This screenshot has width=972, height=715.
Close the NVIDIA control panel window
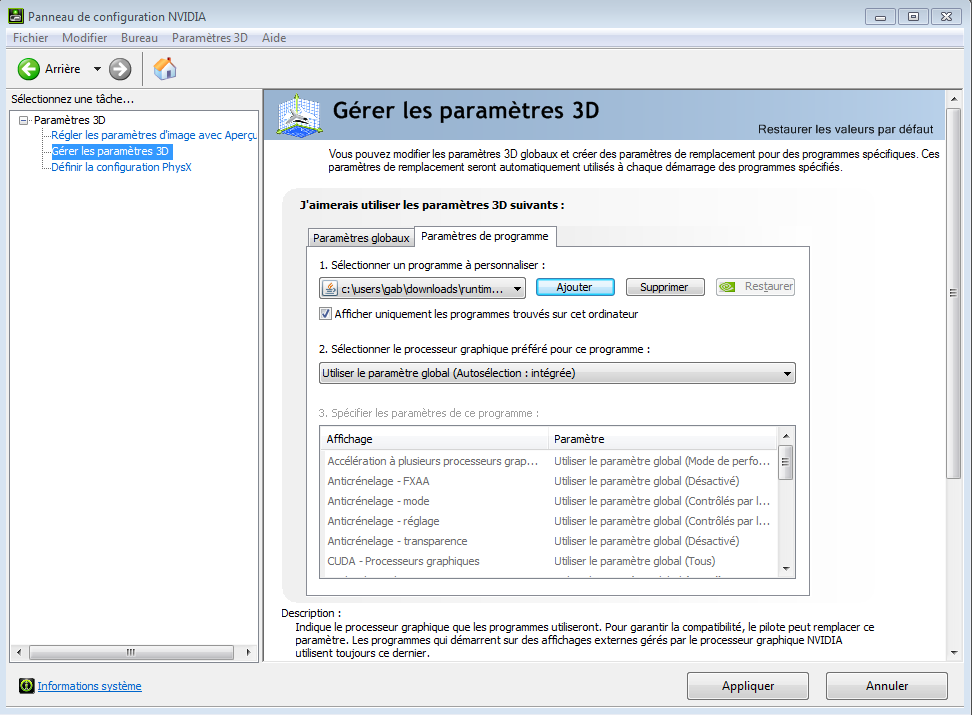coord(947,17)
